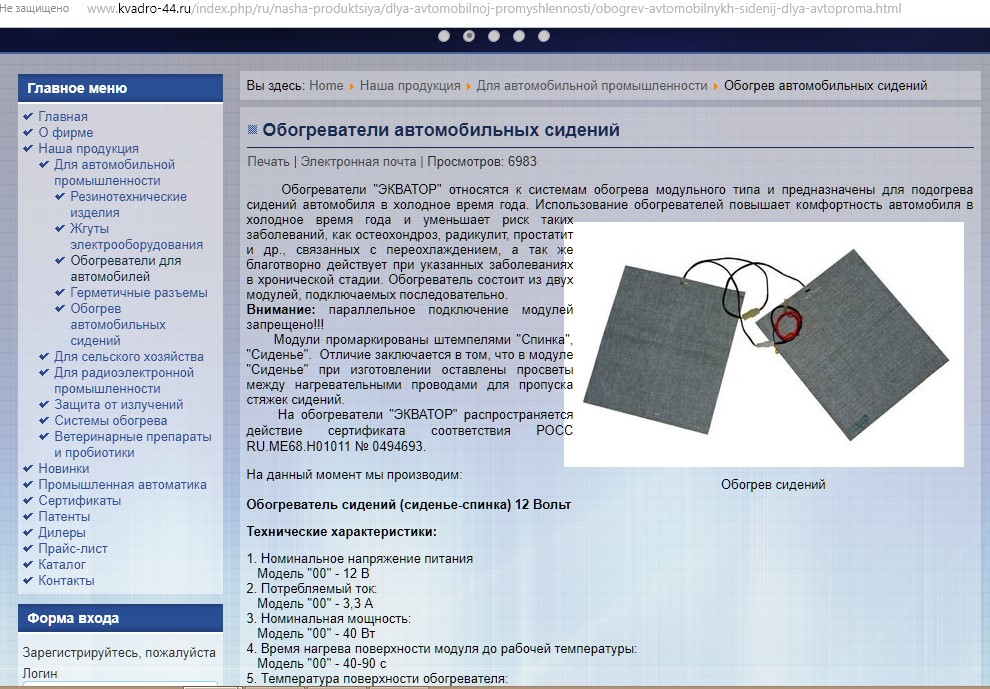Open Для автомобильной промышленности in sidebar menu
990x689 pixels.
click(x=114, y=172)
